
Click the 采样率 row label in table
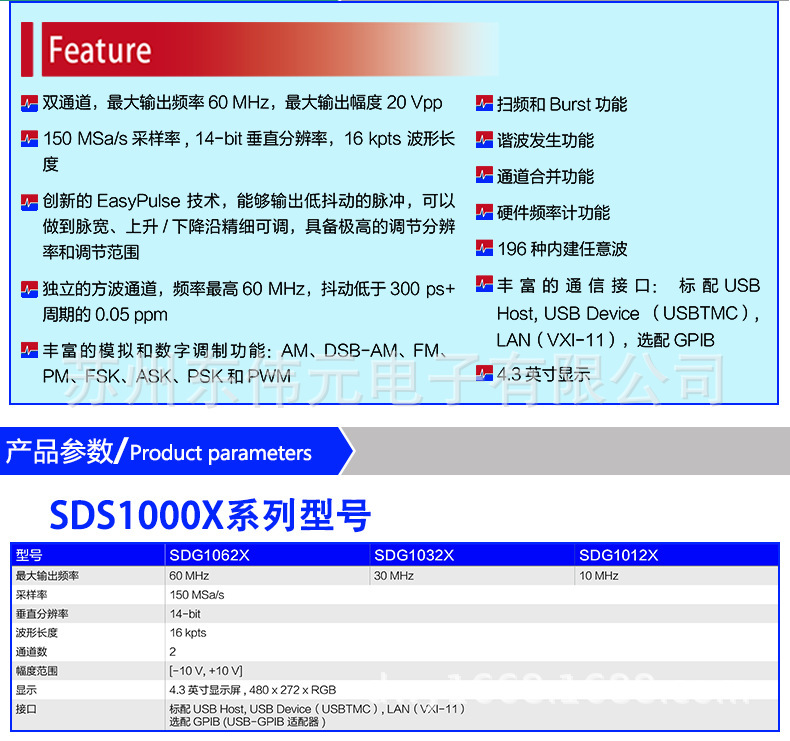31,595
